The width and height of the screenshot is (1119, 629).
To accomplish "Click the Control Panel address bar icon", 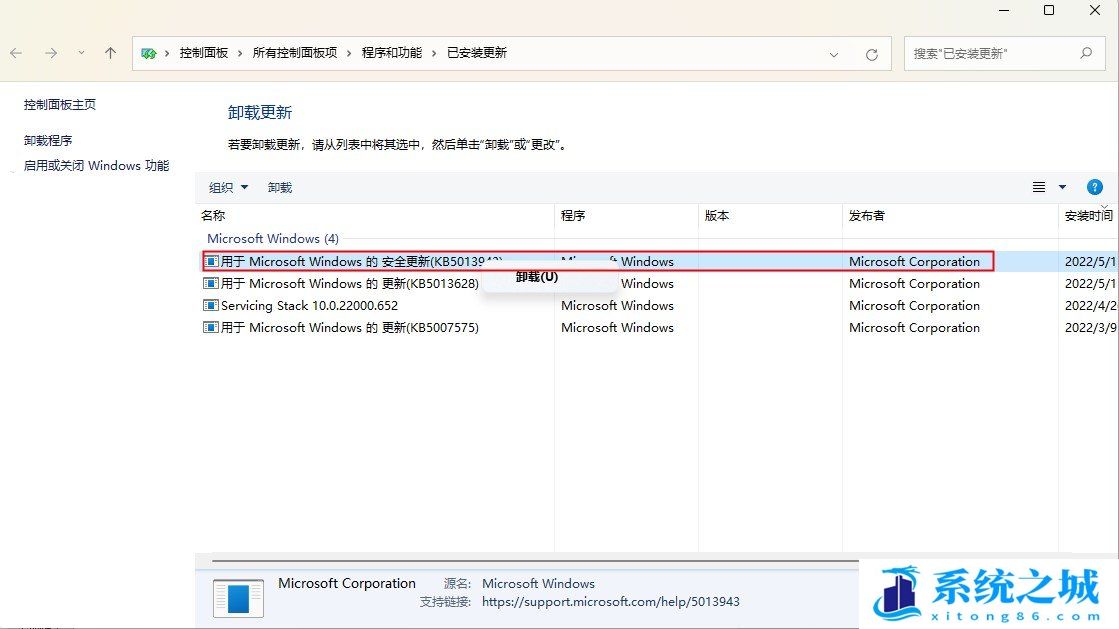I will tap(148, 54).
